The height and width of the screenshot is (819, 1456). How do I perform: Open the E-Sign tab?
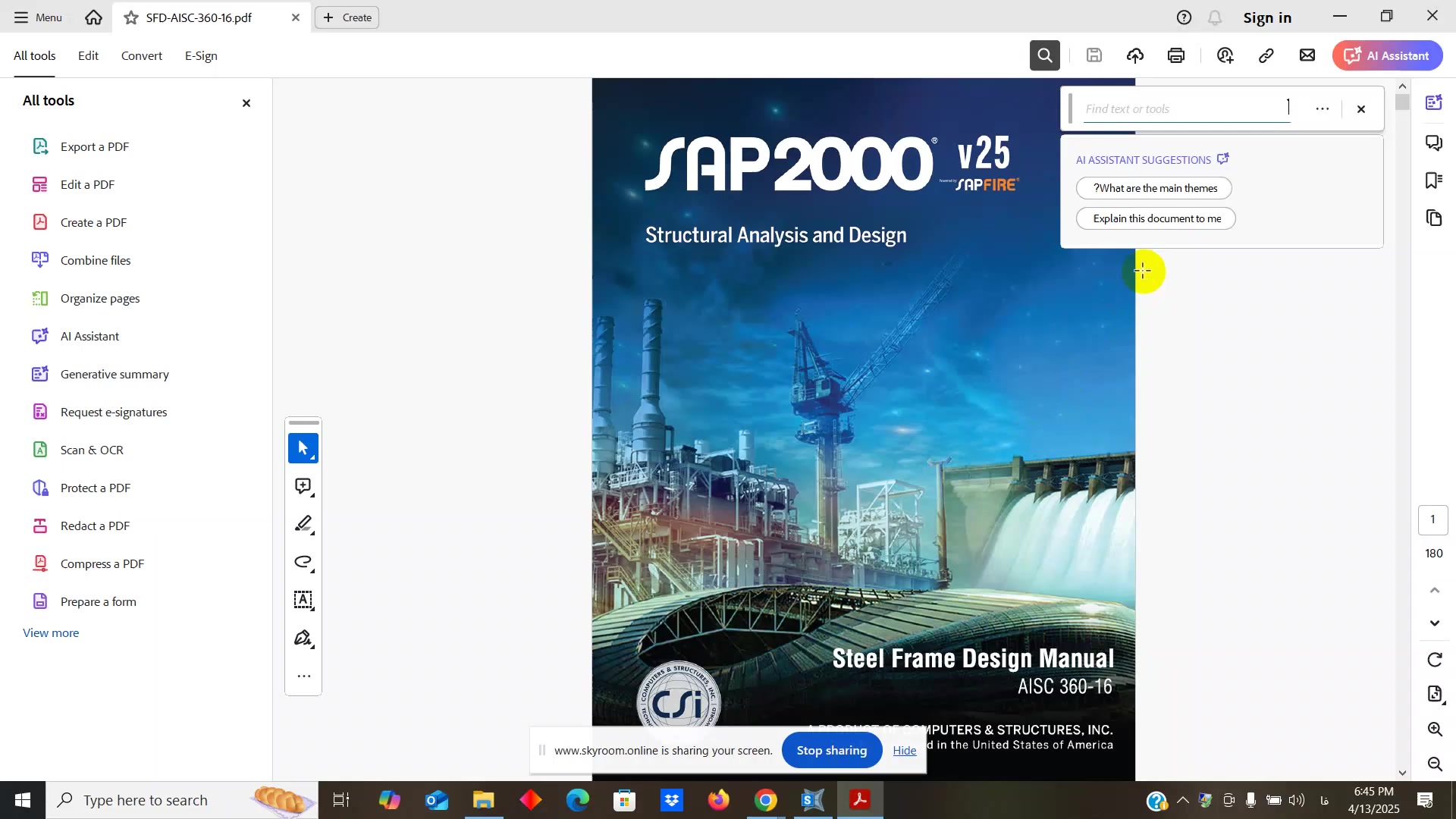tap(201, 56)
